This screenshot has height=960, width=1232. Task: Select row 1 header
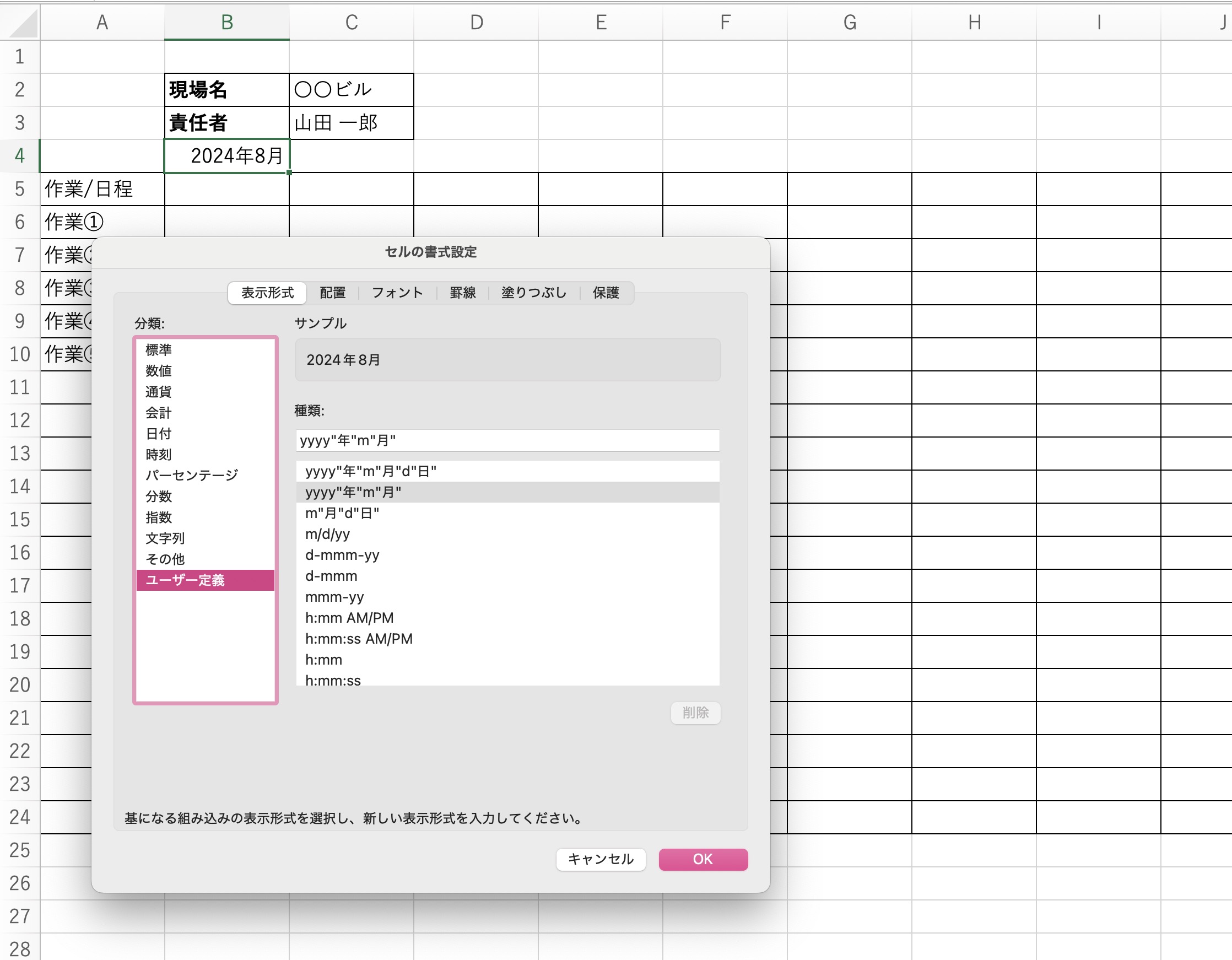click(20, 56)
